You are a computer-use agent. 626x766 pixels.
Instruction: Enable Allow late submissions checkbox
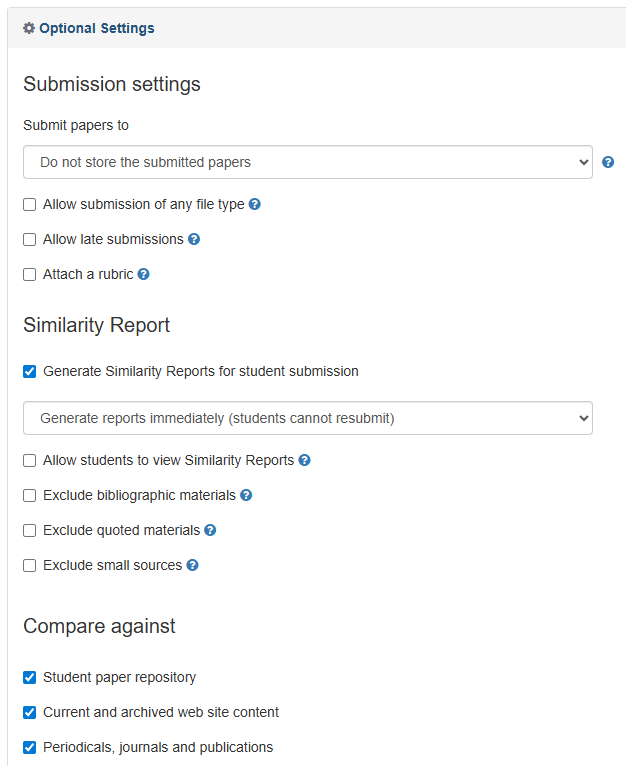(x=30, y=240)
